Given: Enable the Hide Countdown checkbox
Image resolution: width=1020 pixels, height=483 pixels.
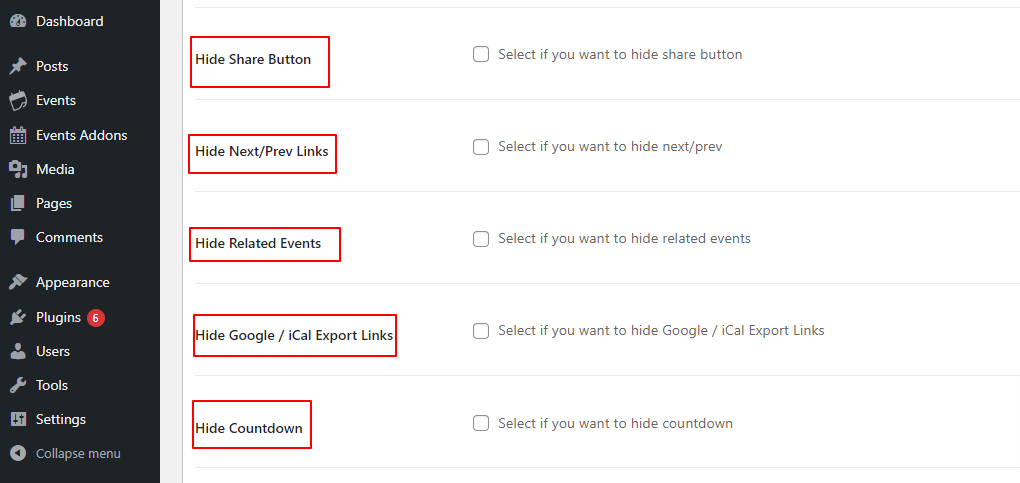Looking at the screenshot, I should [481, 423].
